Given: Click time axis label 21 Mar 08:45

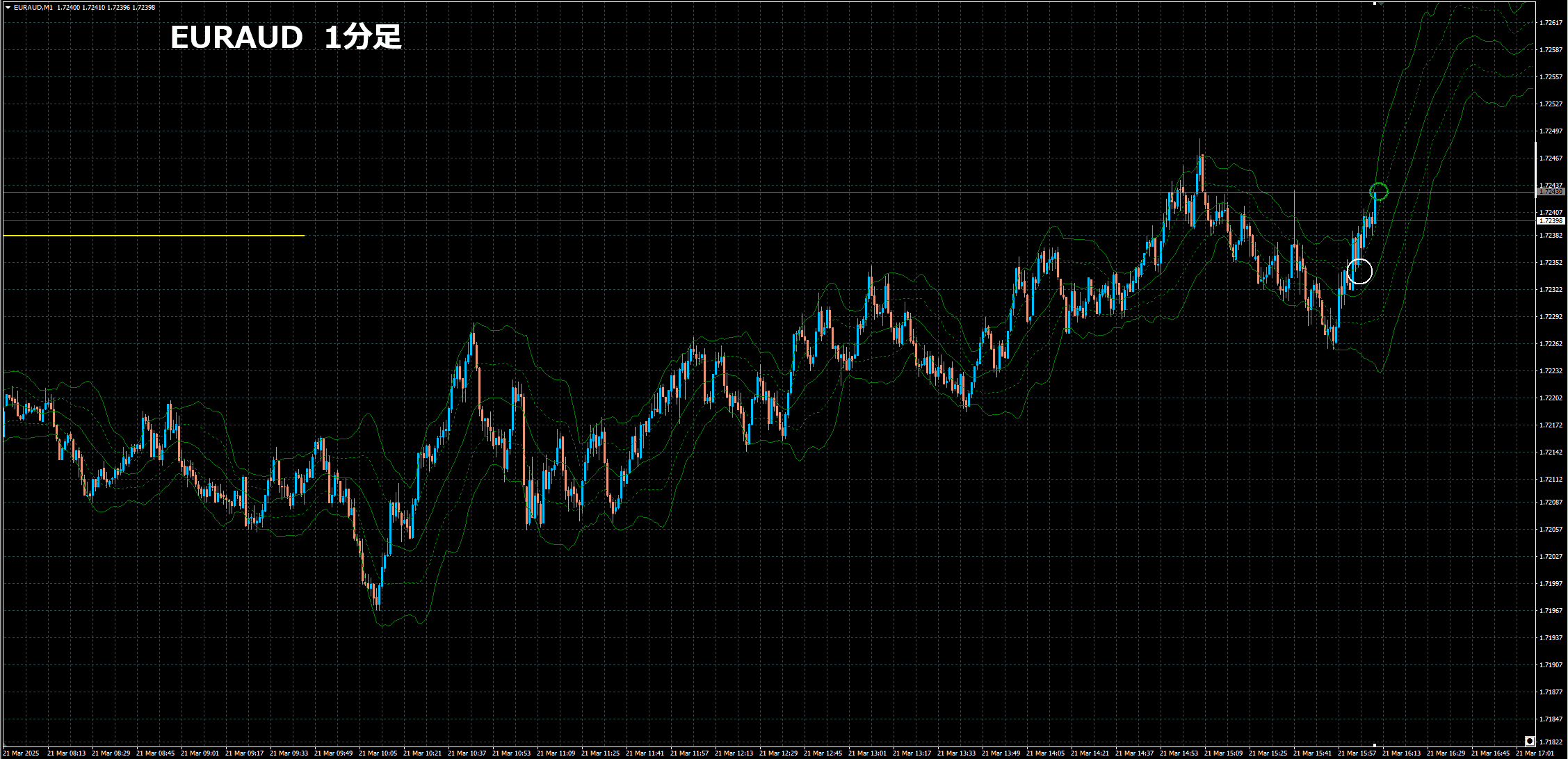Looking at the screenshot, I should (x=156, y=753).
